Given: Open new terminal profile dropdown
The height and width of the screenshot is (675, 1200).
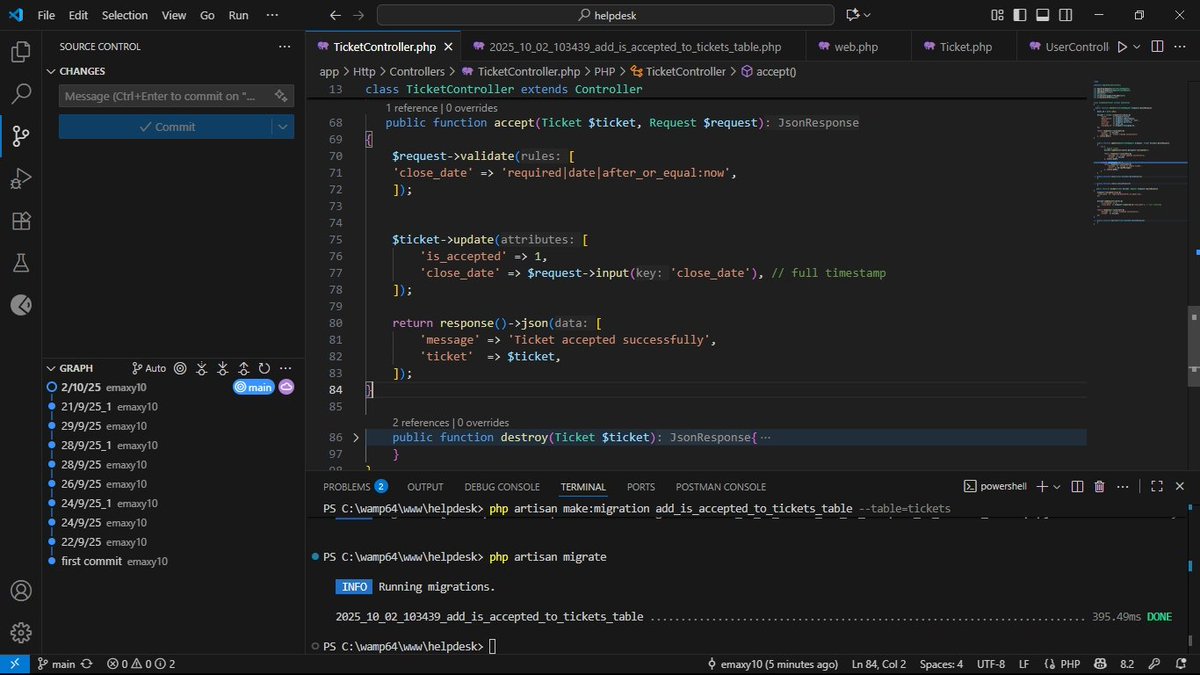Looking at the screenshot, I should point(1057,486).
